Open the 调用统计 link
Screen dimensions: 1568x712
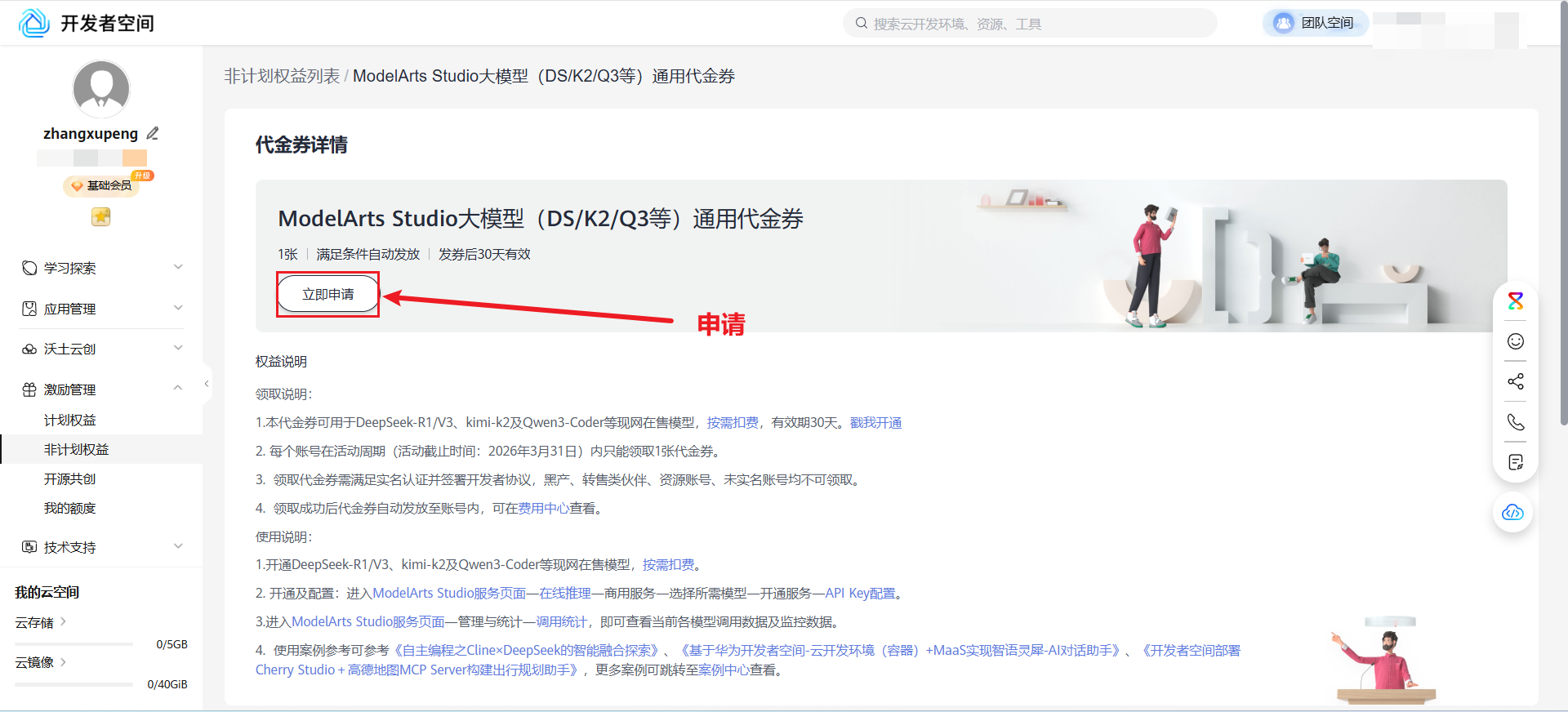click(561, 621)
